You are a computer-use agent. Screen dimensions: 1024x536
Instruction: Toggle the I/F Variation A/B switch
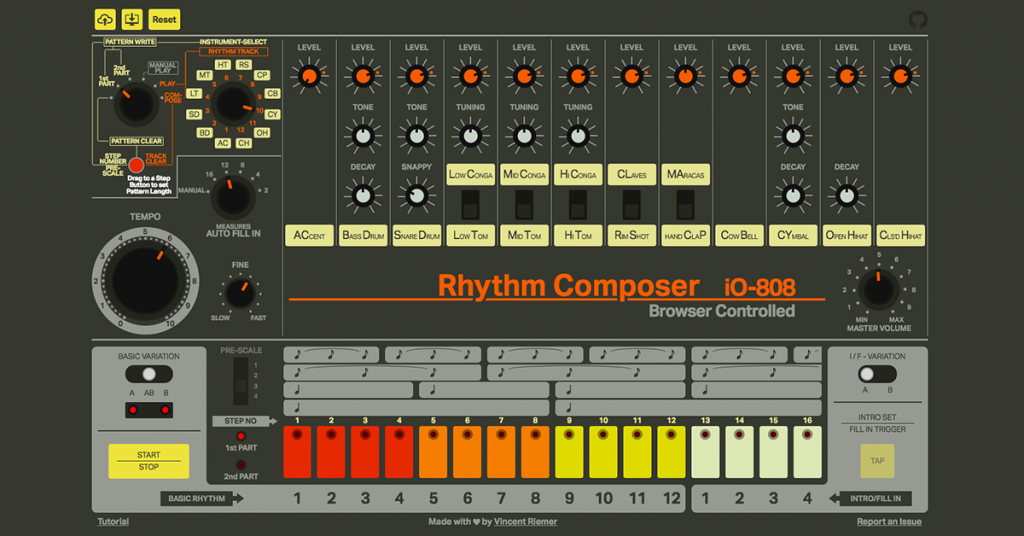point(869,373)
